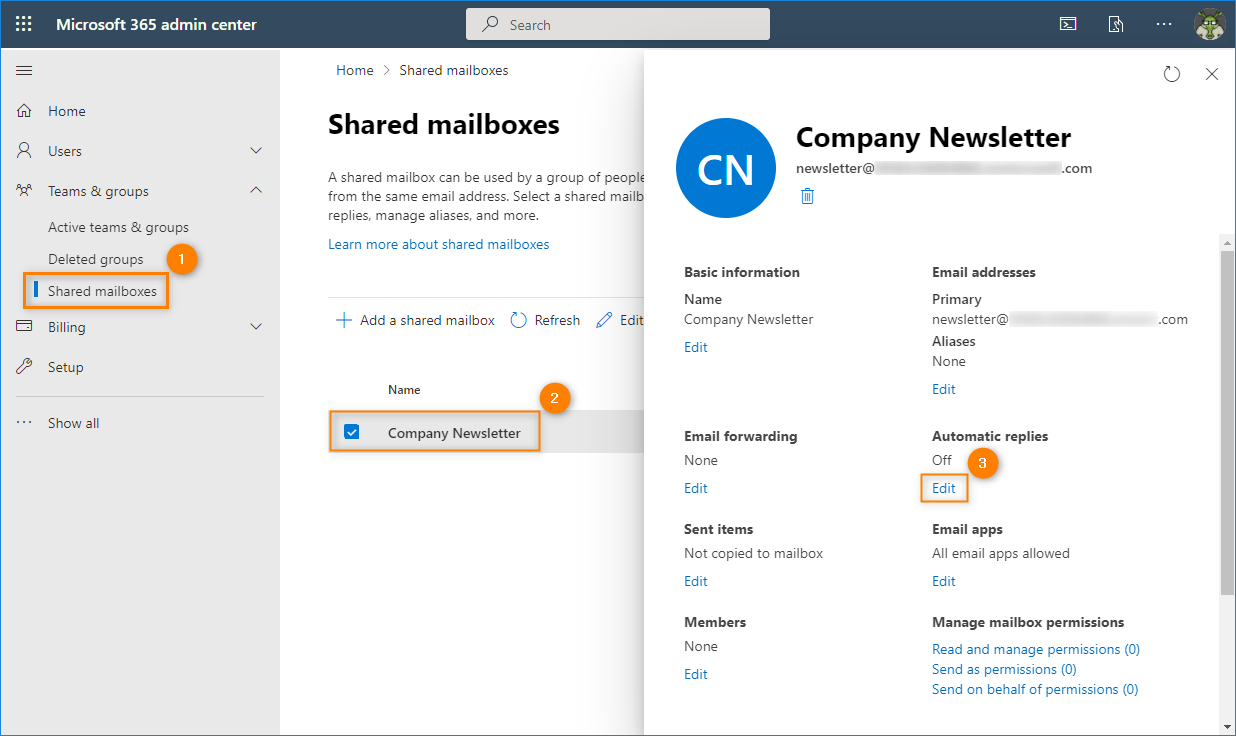This screenshot has width=1236, height=736.
Task: Edit the Email addresses aliases
Action: coord(944,389)
